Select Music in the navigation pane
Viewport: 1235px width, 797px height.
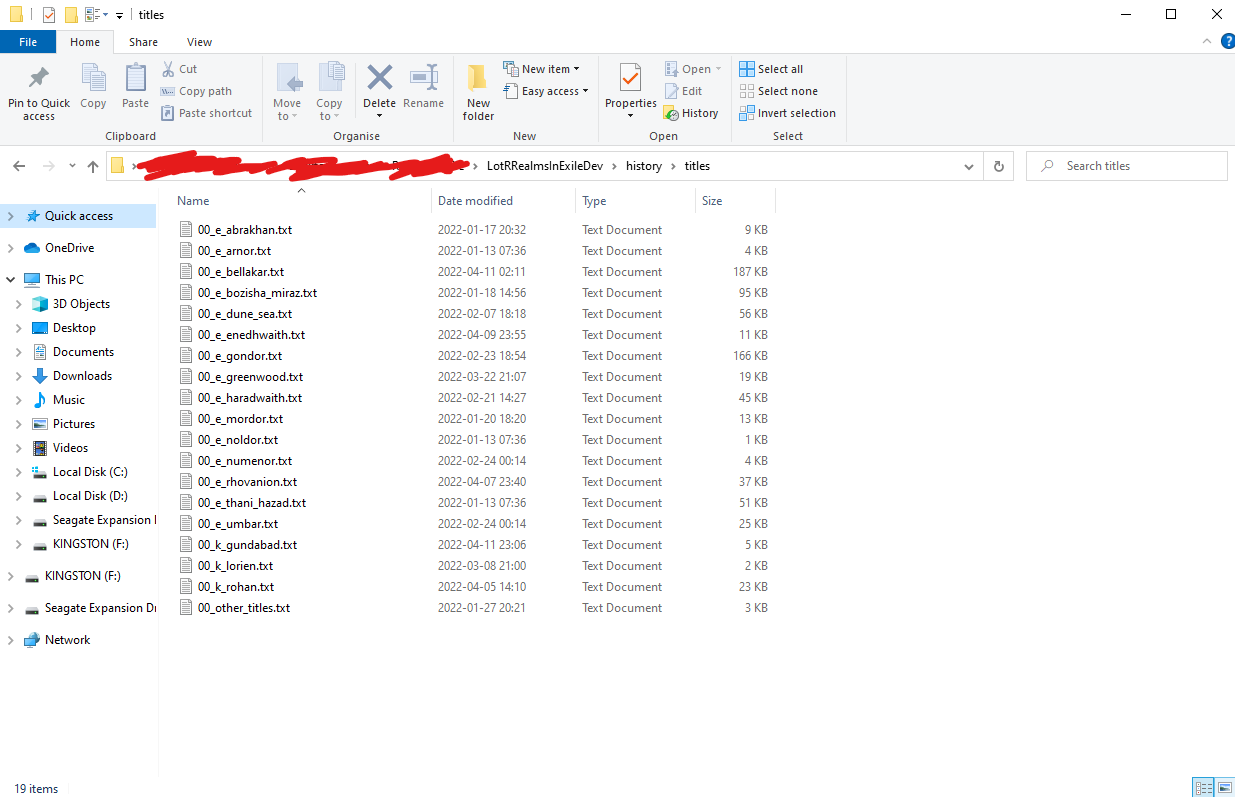coord(68,400)
